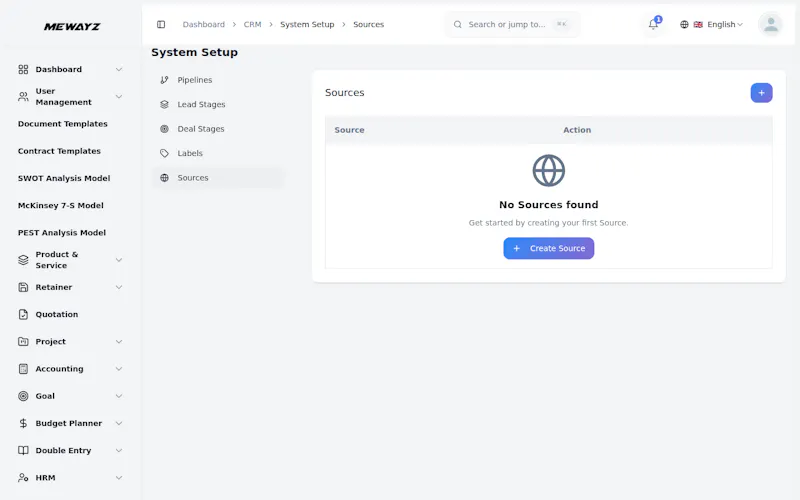Open the notifications bell
Viewport: 800px width, 500px height.
click(x=653, y=24)
